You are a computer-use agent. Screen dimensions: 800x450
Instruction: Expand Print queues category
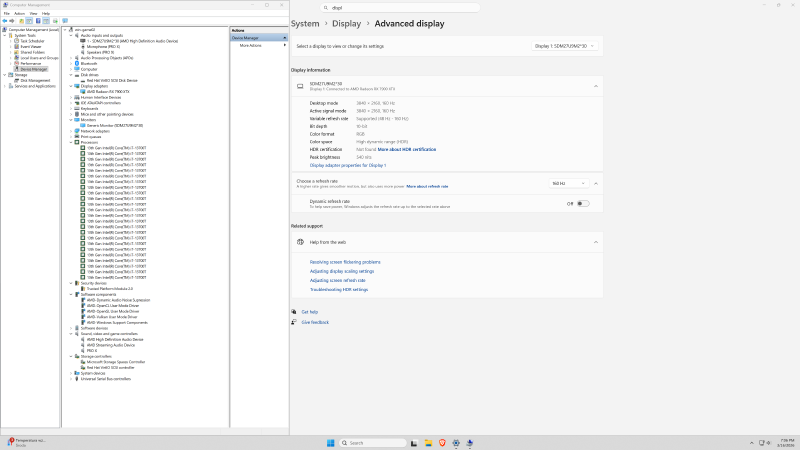pos(71,137)
